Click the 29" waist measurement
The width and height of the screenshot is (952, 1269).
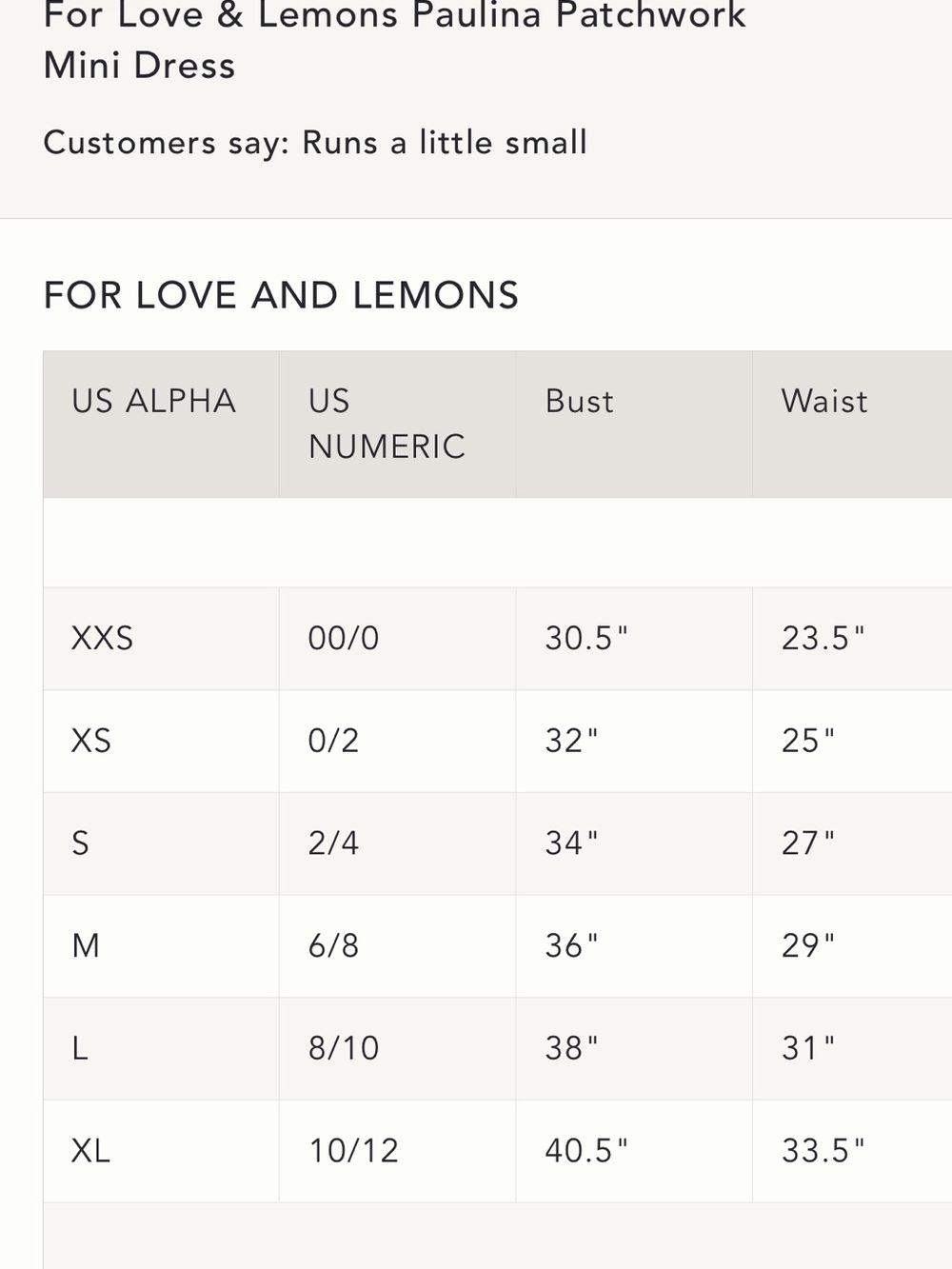click(808, 946)
